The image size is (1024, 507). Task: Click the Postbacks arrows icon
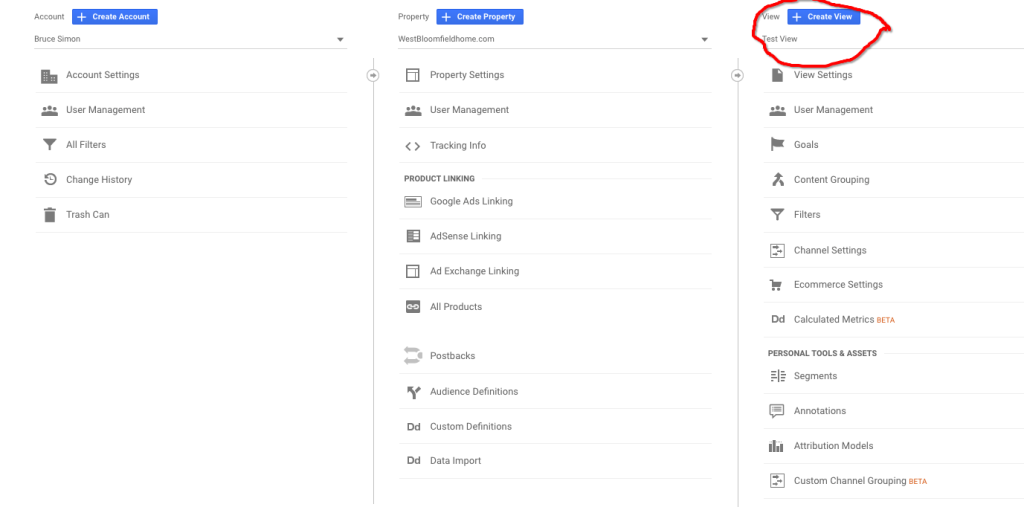coord(413,356)
